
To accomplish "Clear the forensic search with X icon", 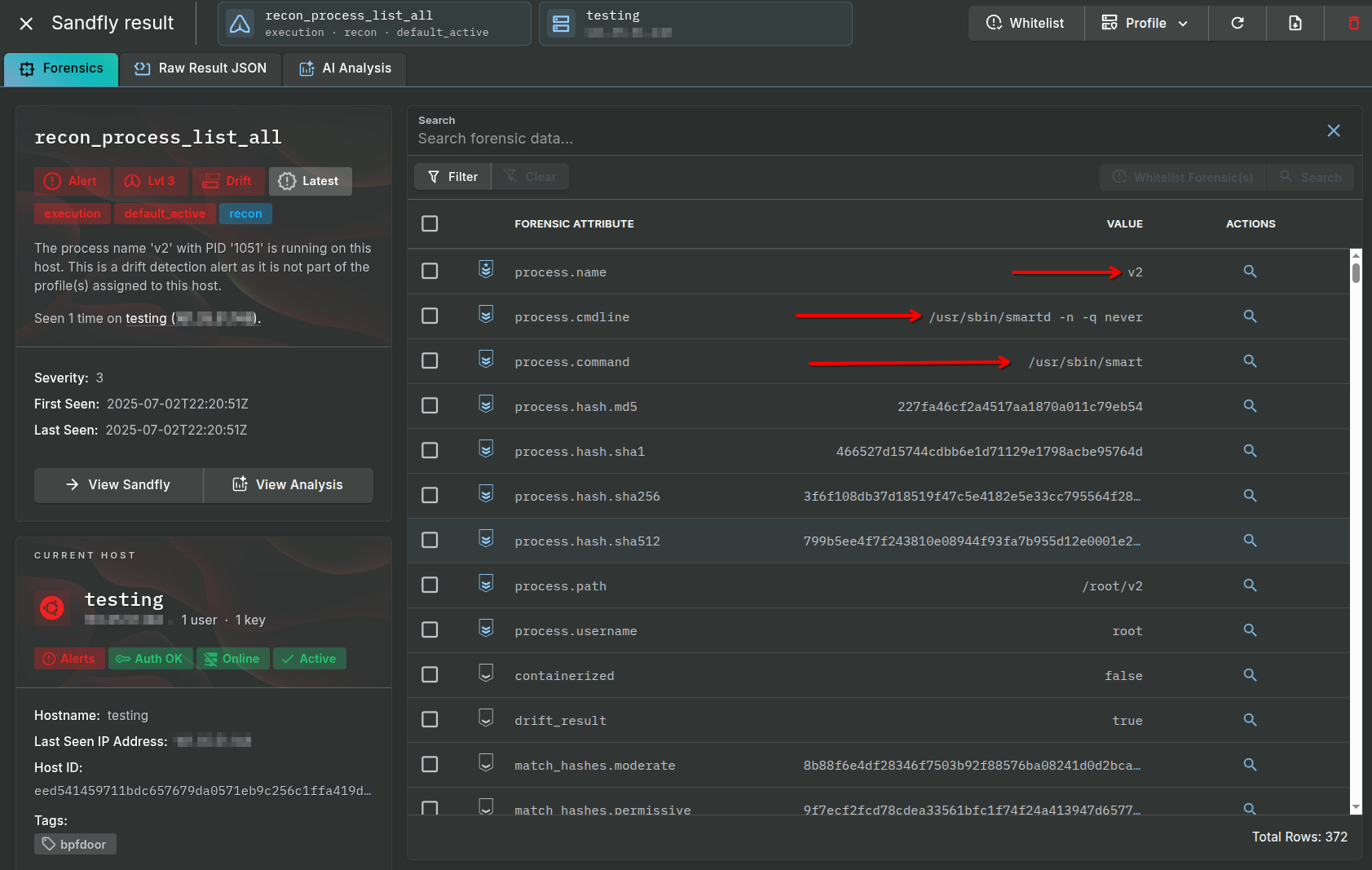I will pos(1334,130).
